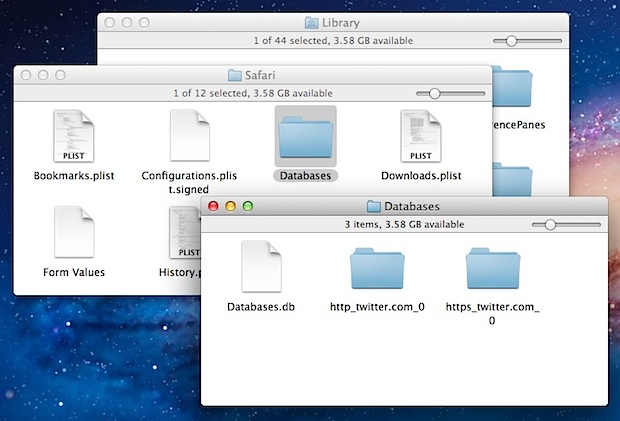Select the Downloads.plist file icon
Image resolution: width=620 pixels, height=421 pixels.
point(421,136)
